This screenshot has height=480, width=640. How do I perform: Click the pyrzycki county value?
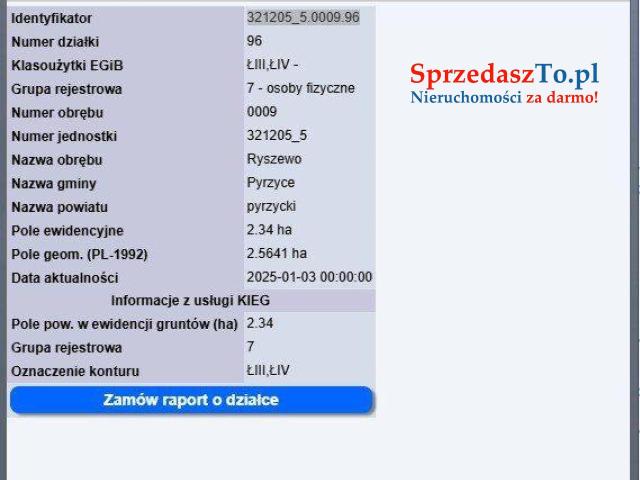tap(271, 206)
